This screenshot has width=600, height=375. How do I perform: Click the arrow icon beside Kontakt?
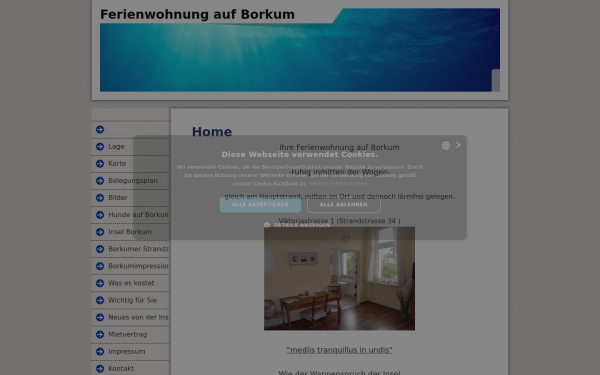[x=100, y=368]
